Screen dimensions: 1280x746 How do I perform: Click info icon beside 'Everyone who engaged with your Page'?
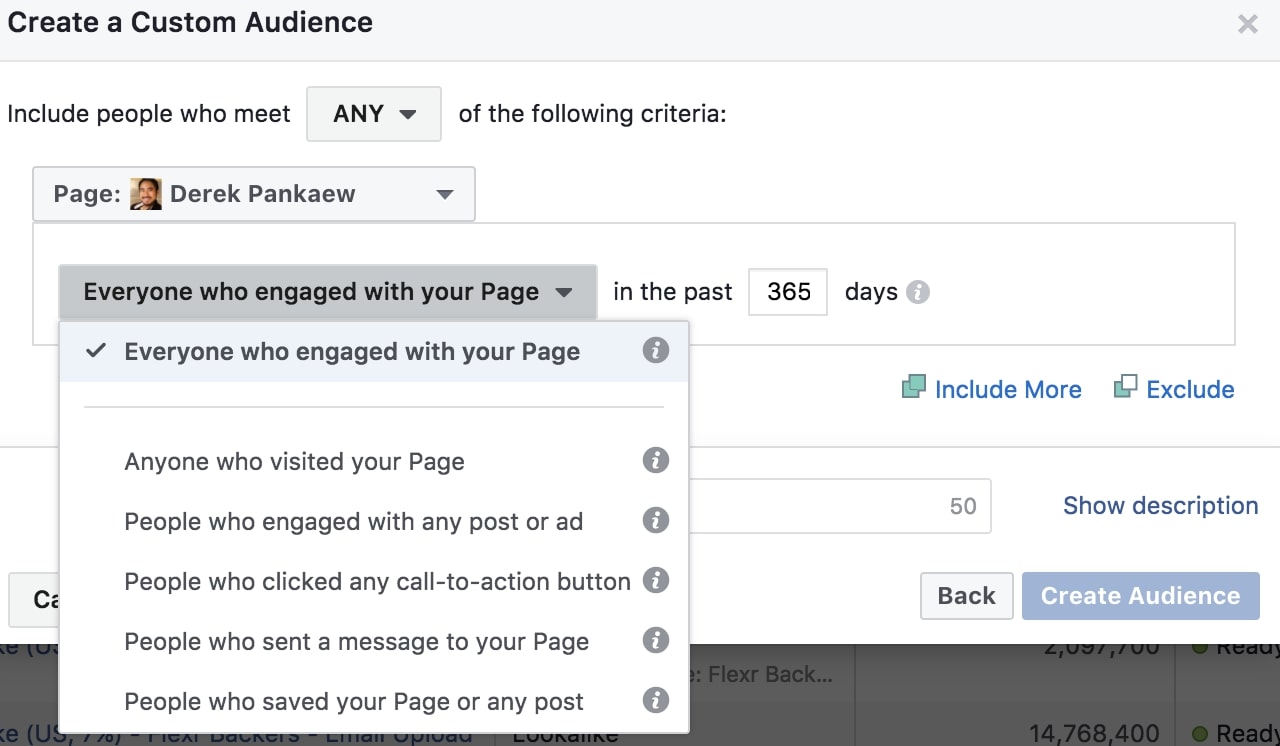pos(655,352)
